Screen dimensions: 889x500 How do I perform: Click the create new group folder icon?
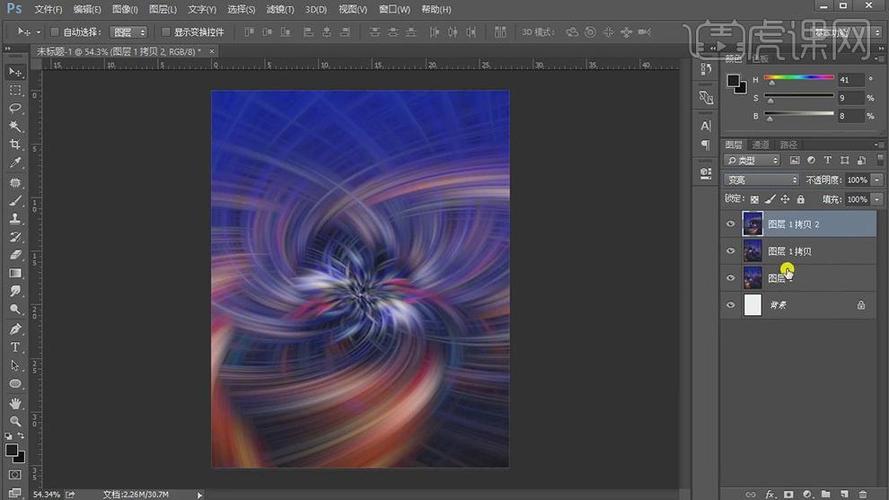point(826,494)
